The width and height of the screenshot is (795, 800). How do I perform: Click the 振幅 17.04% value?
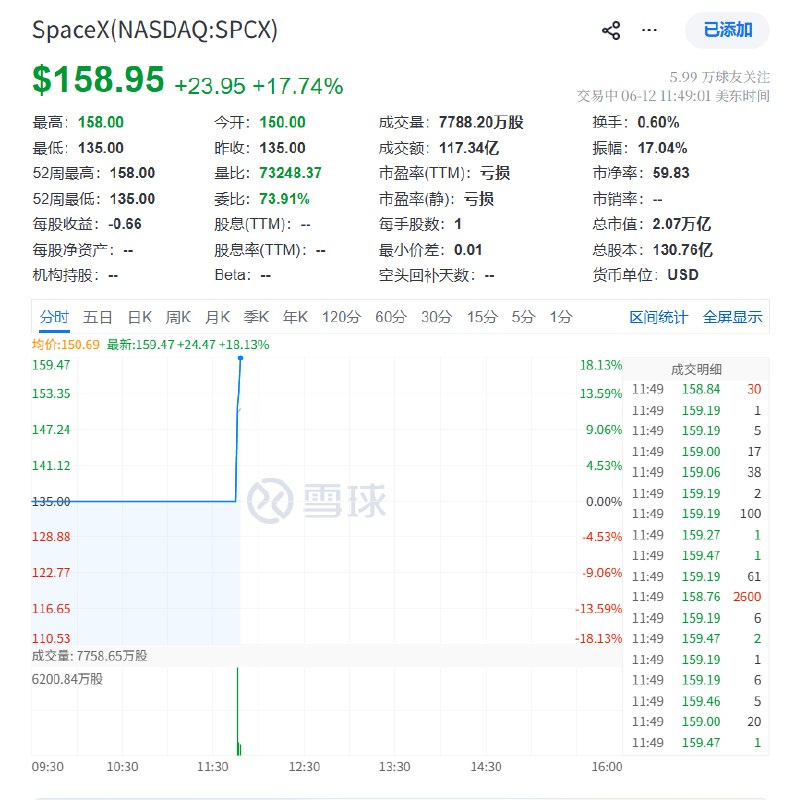coord(662,148)
